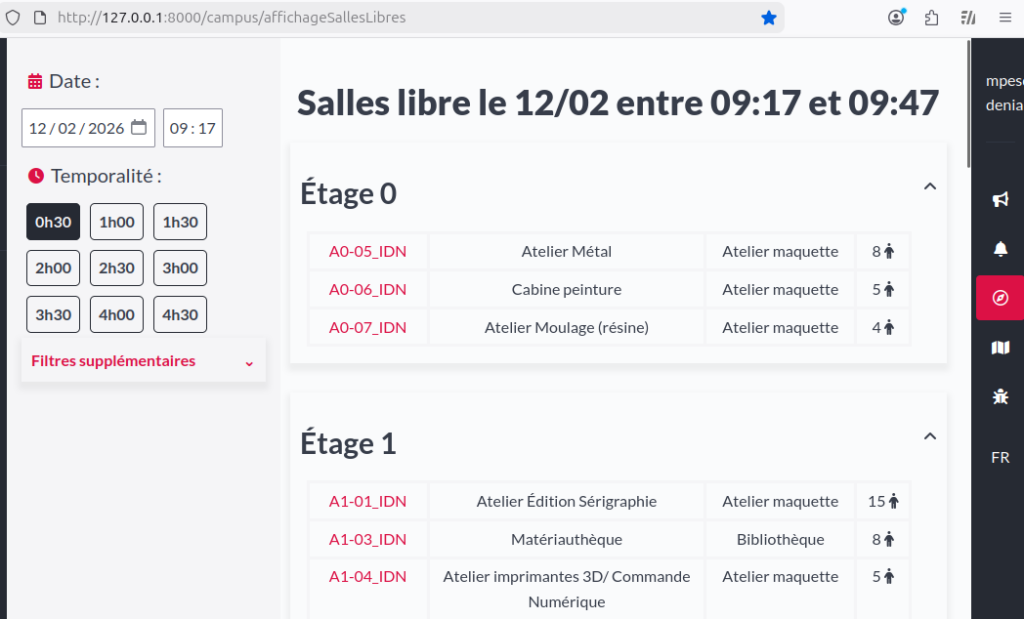Click the megaphone announcements sidebar icon
The width and height of the screenshot is (1024, 619).
pos(1000,200)
